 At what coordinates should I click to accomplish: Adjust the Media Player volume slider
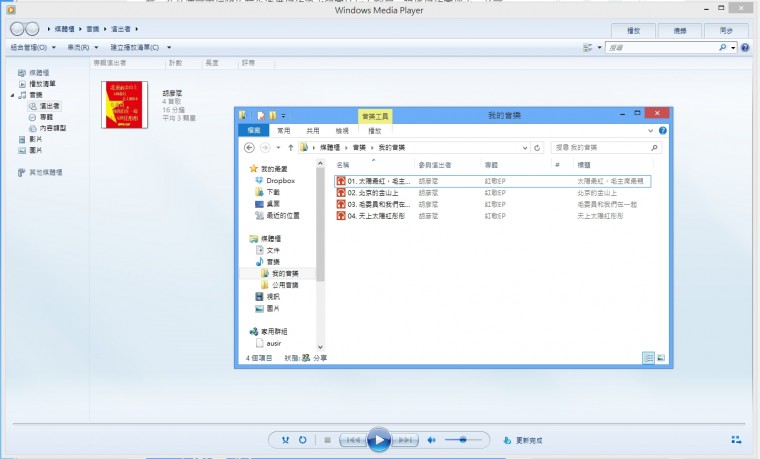463,440
